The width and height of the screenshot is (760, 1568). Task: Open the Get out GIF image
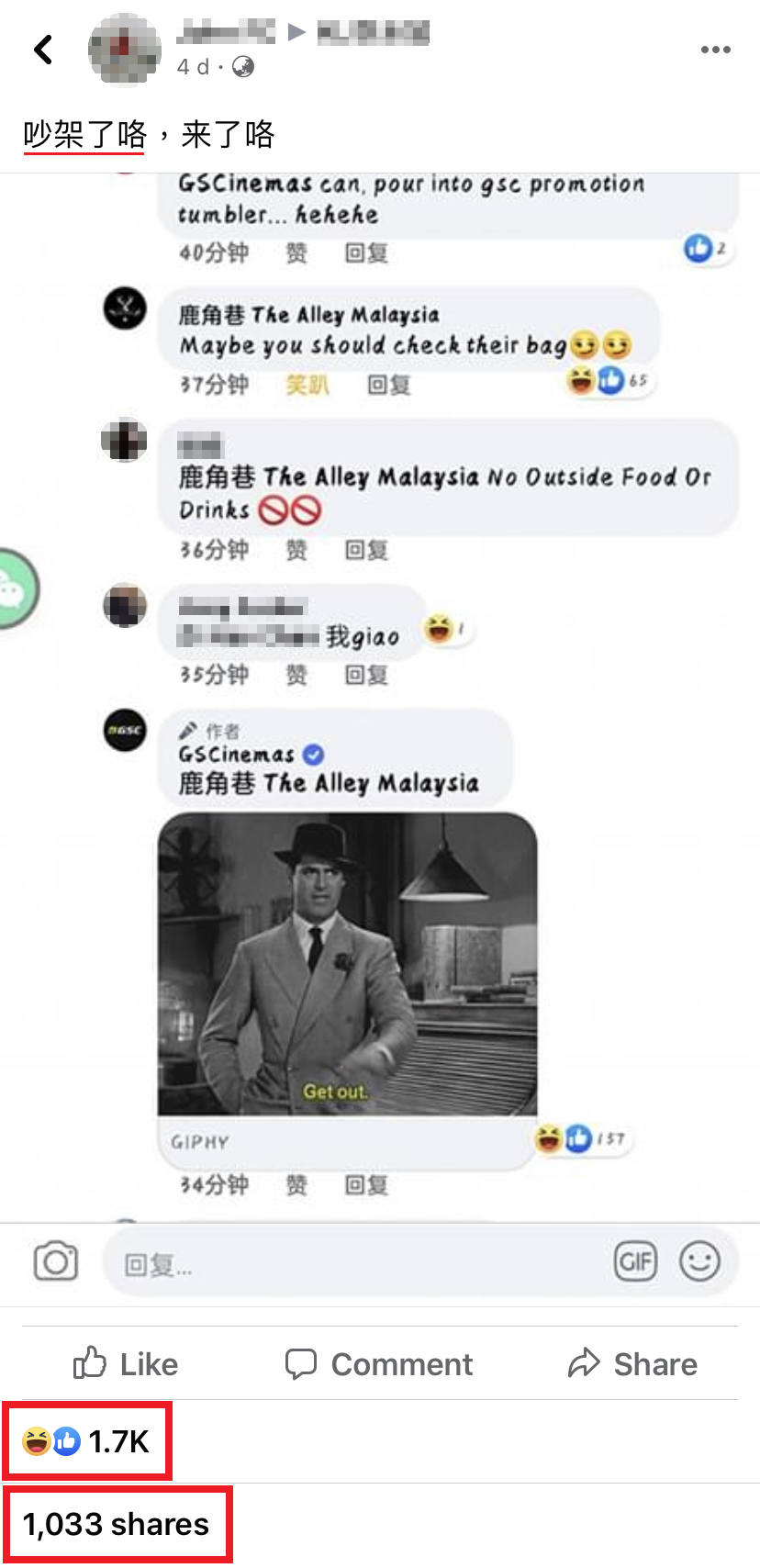point(348,964)
